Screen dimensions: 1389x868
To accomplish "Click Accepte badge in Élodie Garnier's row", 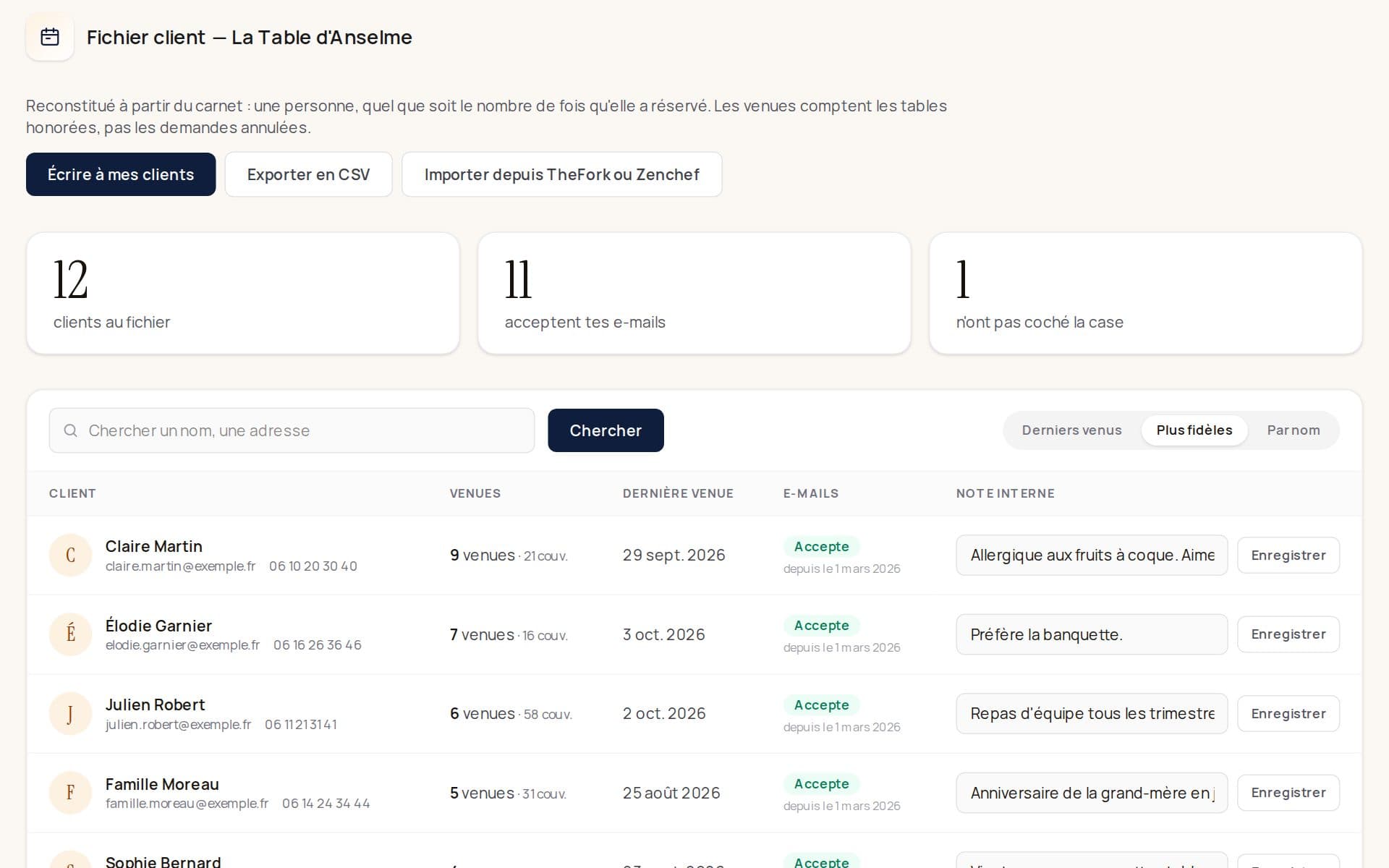I will tap(821, 625).
